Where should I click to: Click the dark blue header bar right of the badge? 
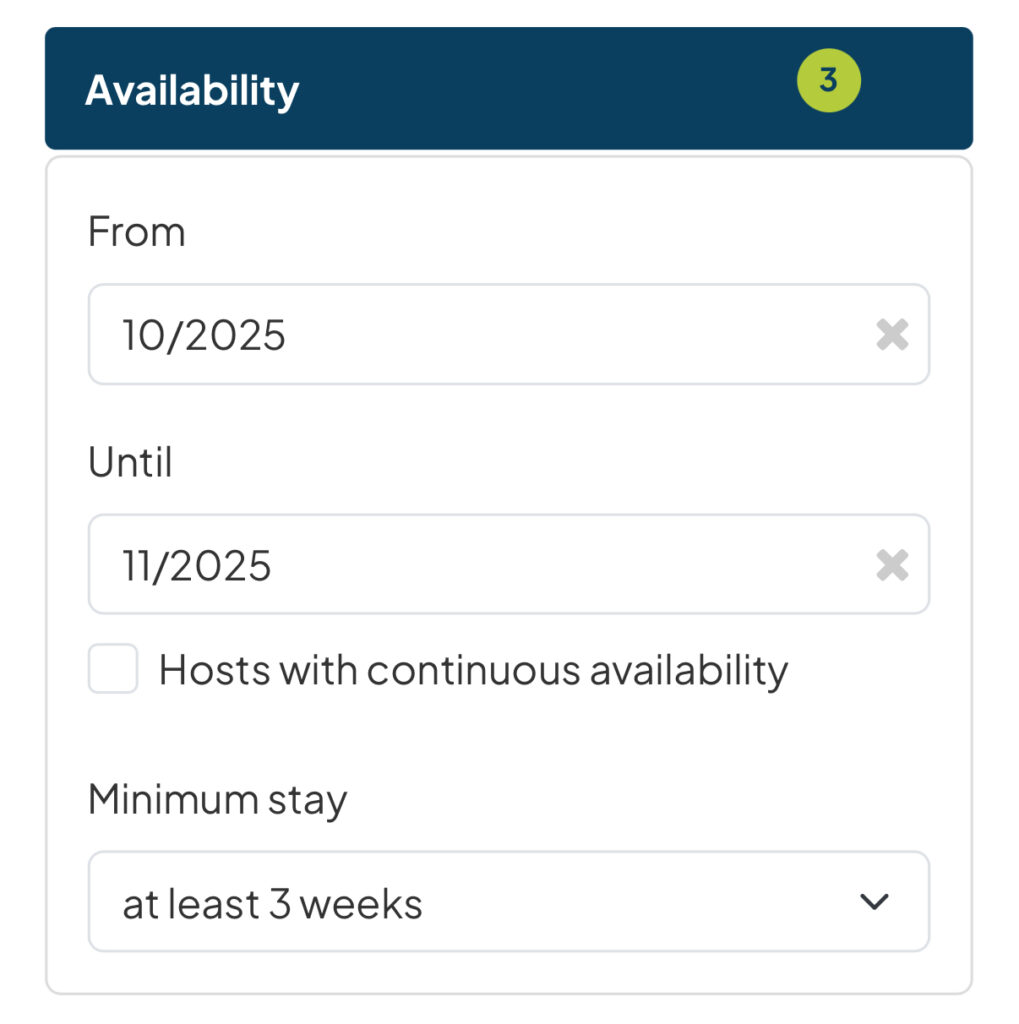(x=915, y=88)
